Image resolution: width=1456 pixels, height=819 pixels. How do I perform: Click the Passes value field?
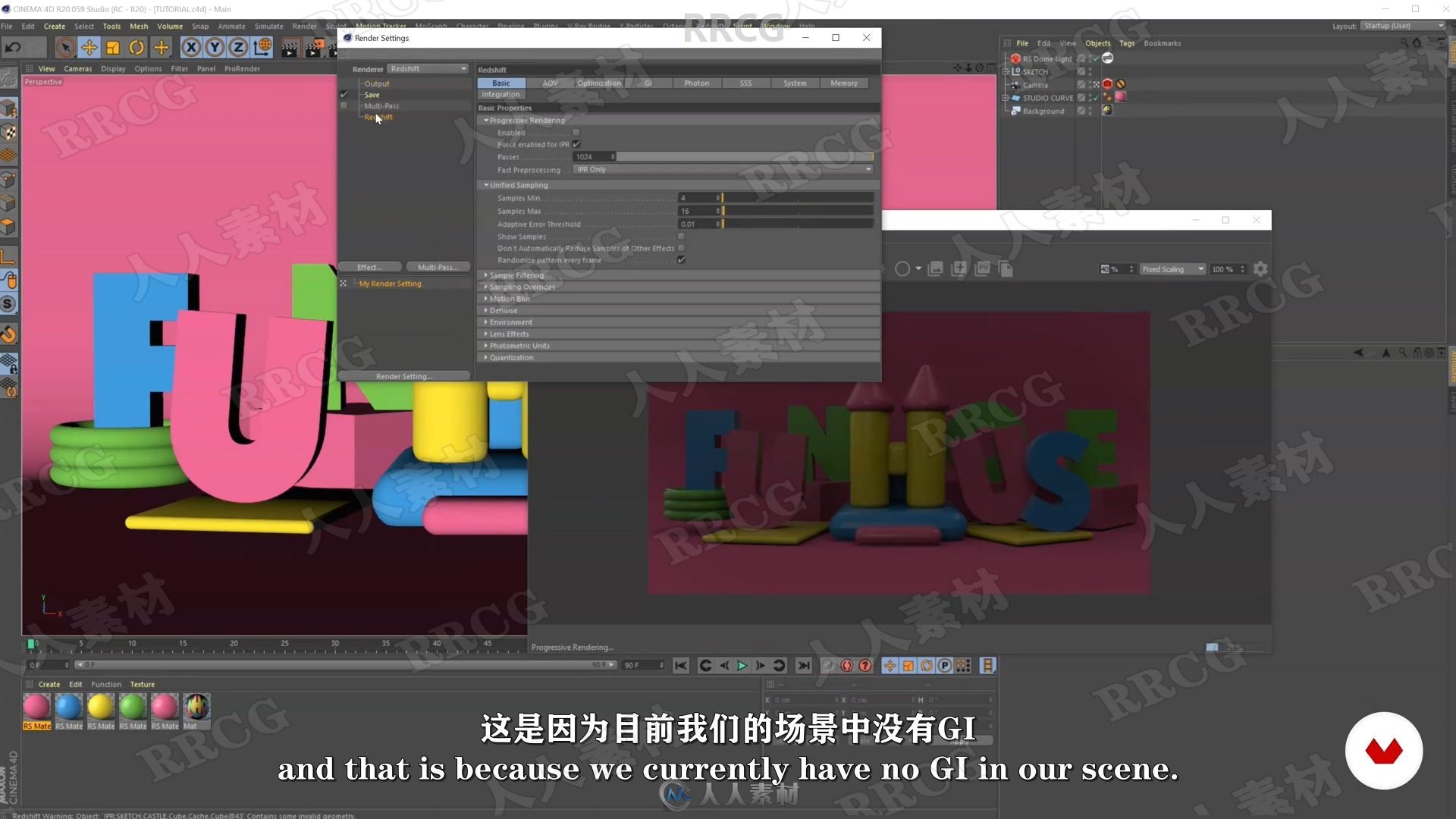595,157
